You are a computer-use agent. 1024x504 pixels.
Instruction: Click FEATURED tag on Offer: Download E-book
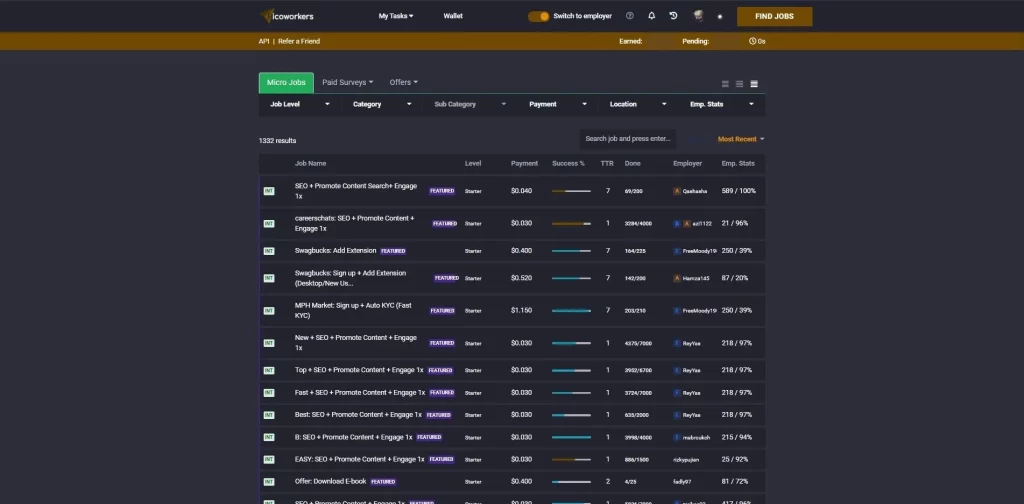coord(383,482)
